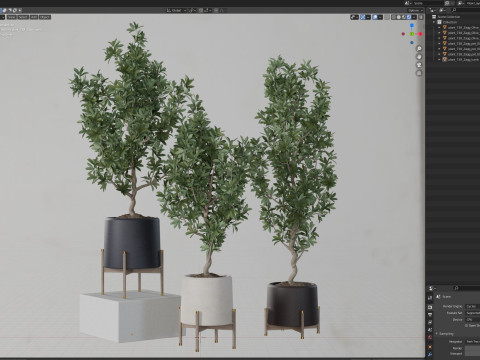This screenshot has height=360, width=480.
Task: Open the Select menu in viewport header
Action: 23,17
